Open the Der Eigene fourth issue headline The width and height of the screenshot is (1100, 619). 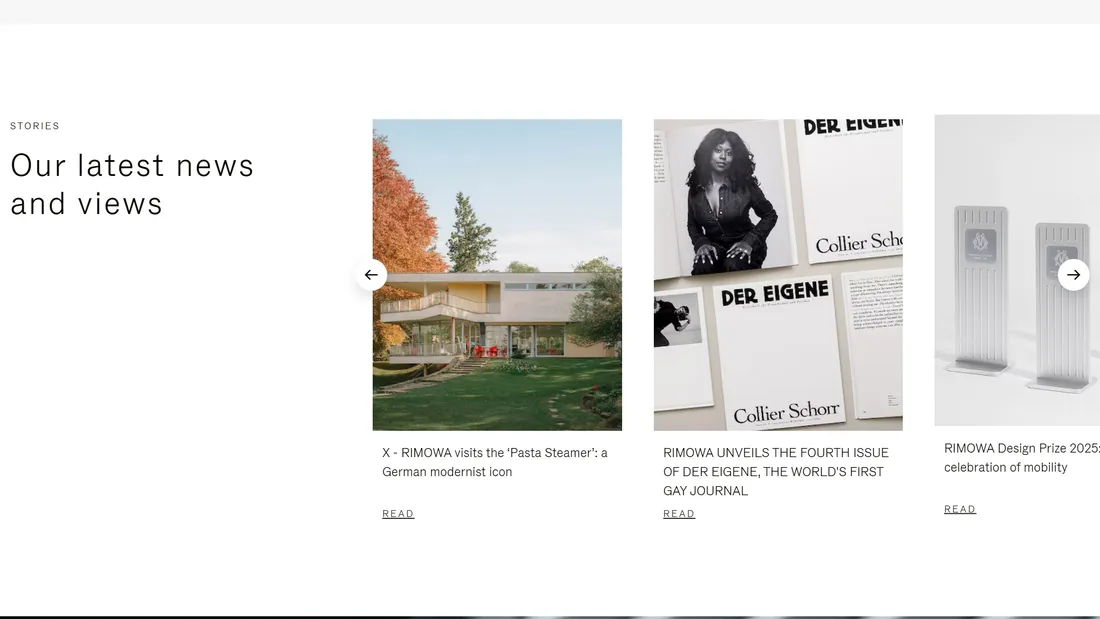[x=776, y=472]
